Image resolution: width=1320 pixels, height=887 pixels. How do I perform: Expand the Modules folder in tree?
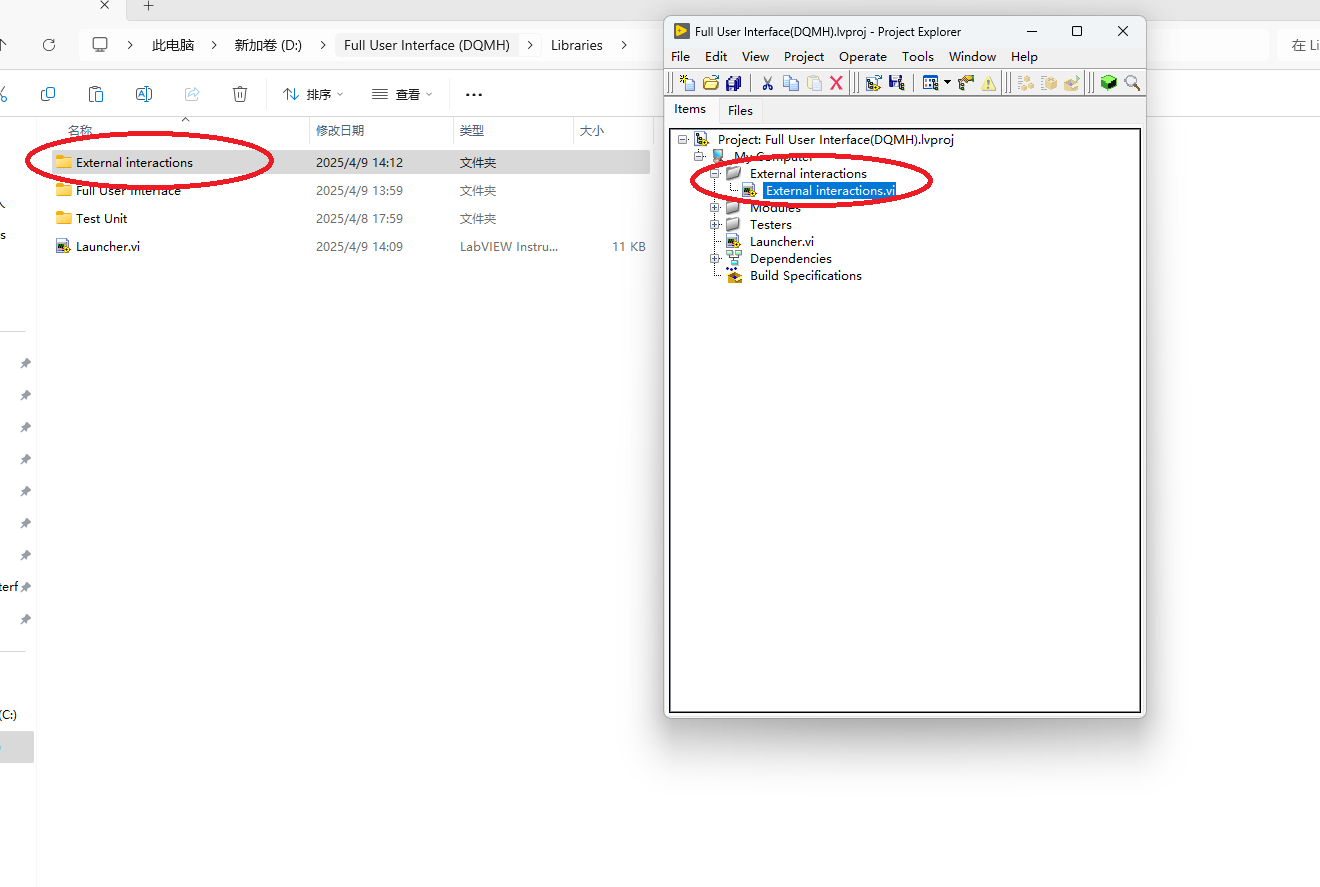click(x=715, y=208)
